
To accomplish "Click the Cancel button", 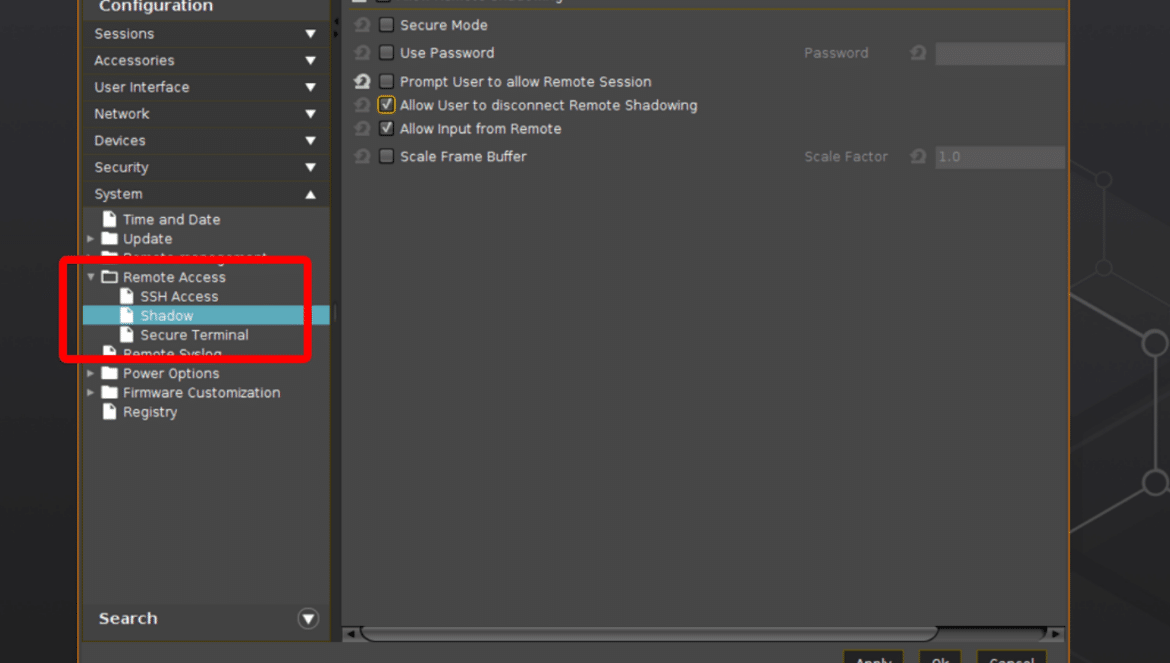I will pos(1012,657).
